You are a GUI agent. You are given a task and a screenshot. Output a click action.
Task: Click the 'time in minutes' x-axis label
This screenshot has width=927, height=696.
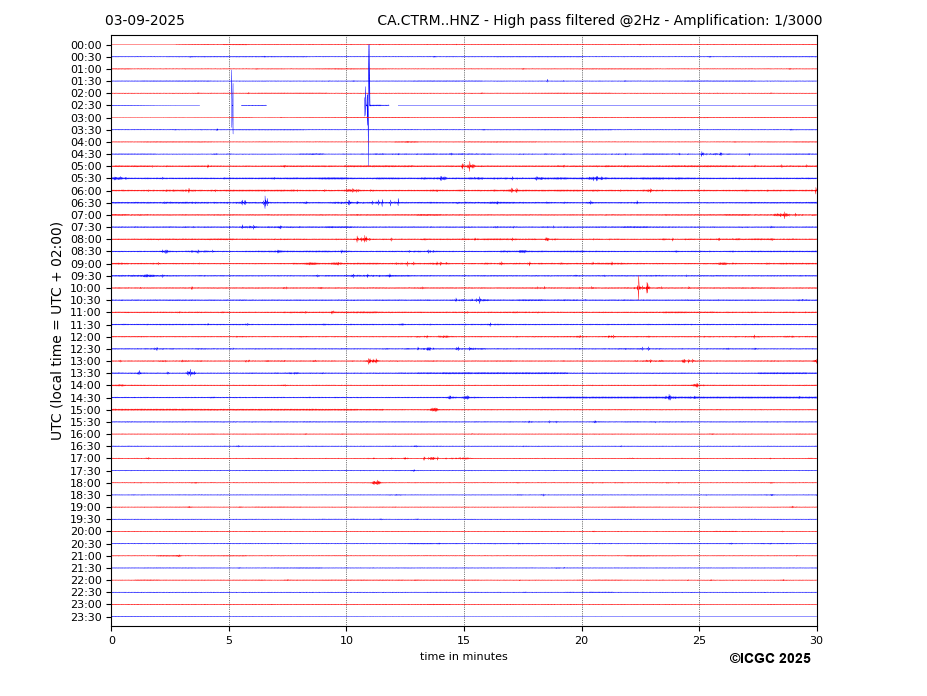coord(464,656)
